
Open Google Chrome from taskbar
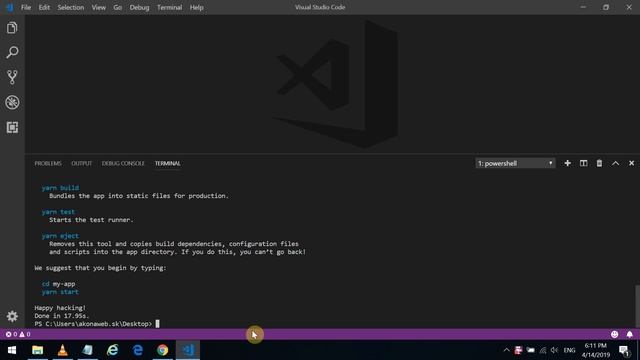point(162,350)
